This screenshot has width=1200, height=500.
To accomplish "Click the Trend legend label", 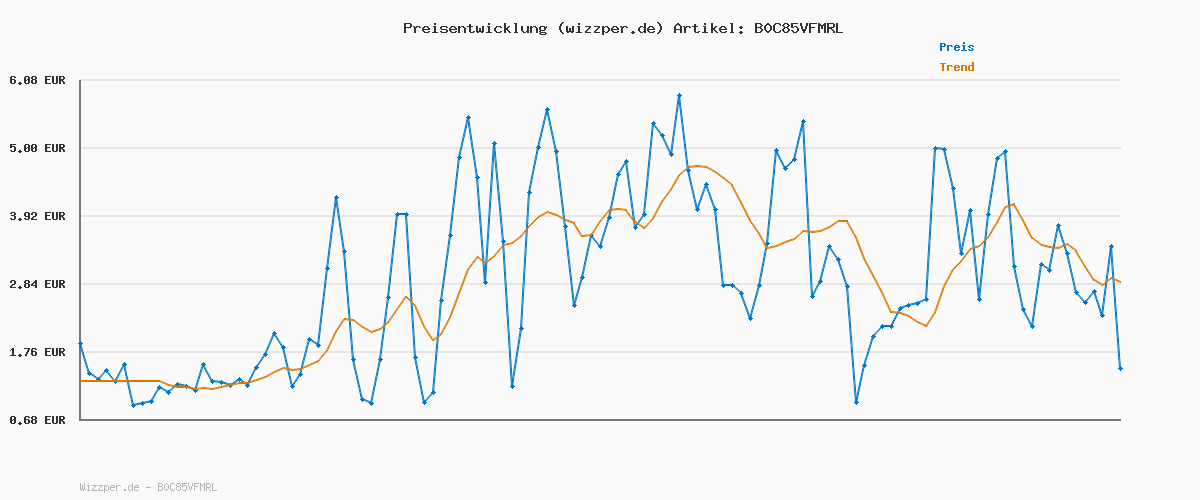I will 956,67.
